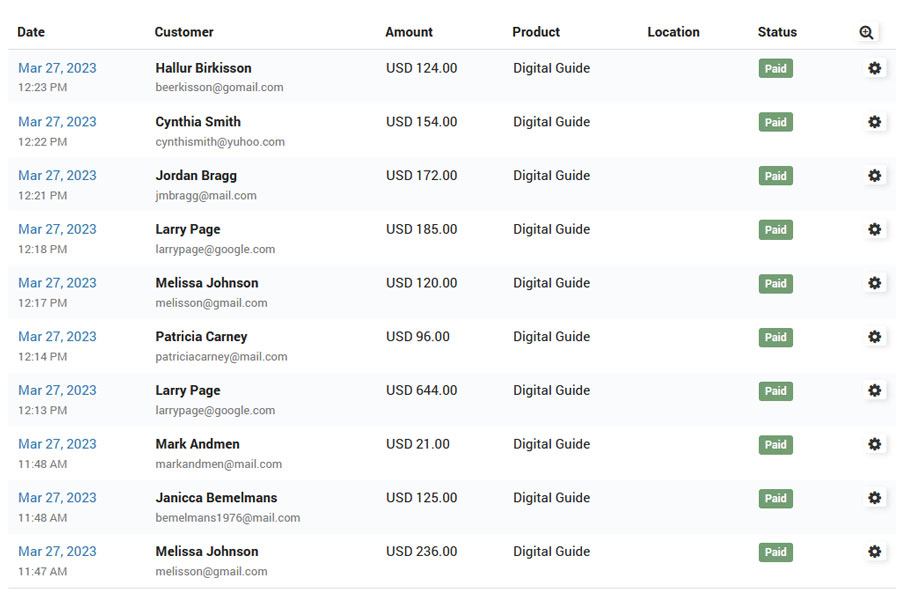Click the gear icon on Janicca Bemelmans' row
The height and width of the screenshot is (589, 900).
point(875,498)
